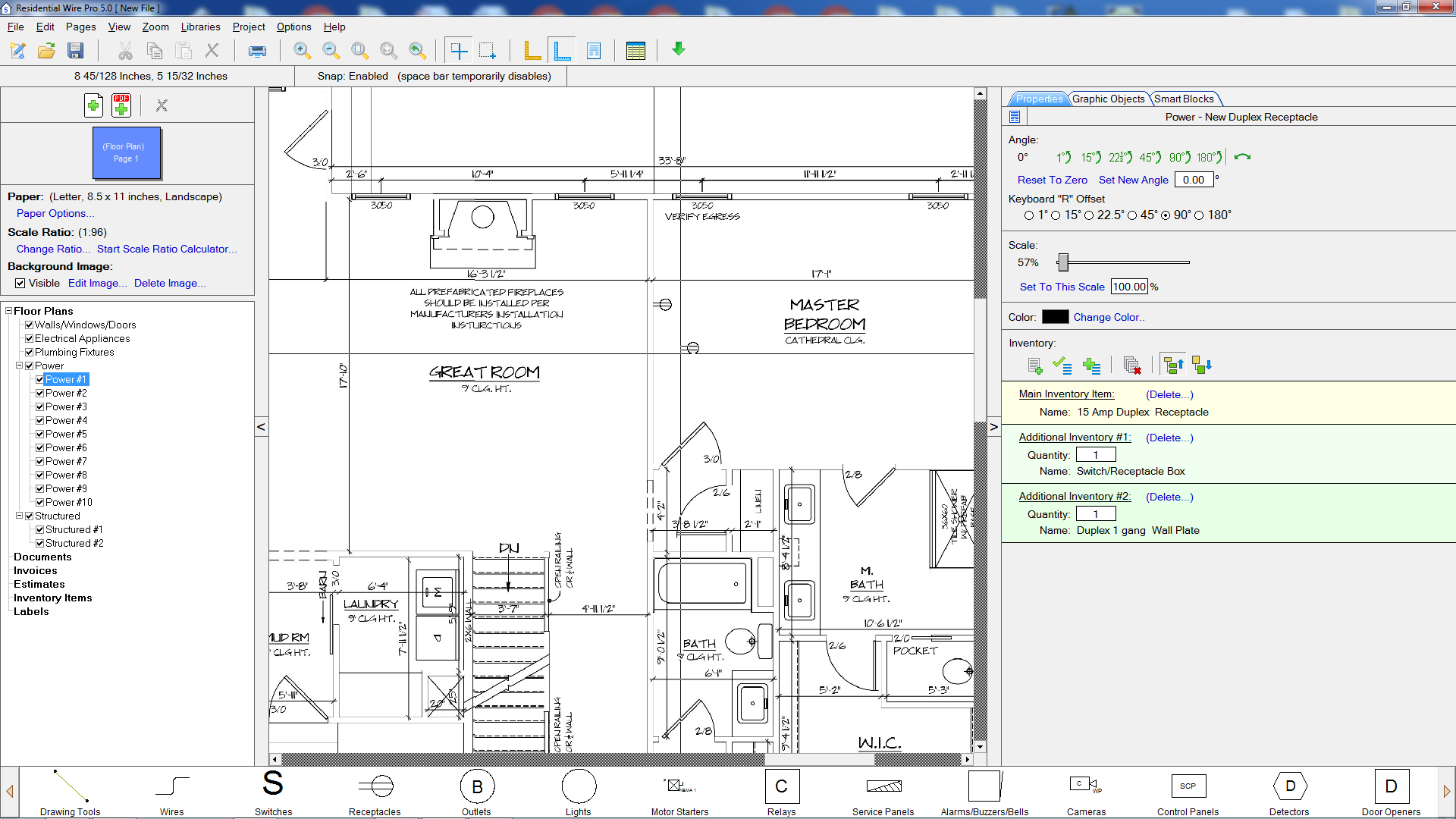Click the Floor Plan Page 1 thumbnail
This screenshot has width=1456, height=819.
click(x=127, y=153)
